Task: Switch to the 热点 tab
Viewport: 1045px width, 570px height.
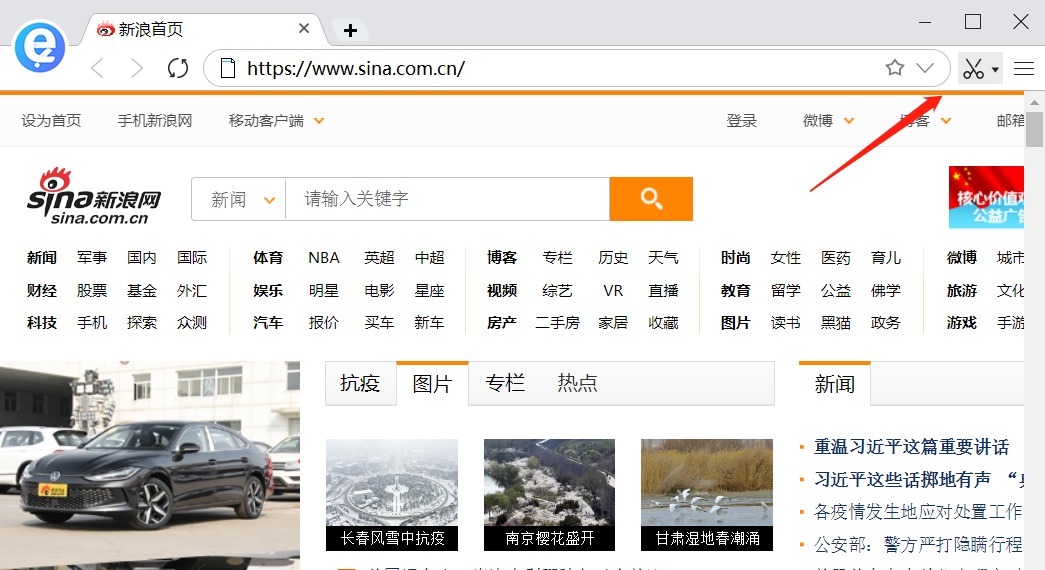Action: 577,383
